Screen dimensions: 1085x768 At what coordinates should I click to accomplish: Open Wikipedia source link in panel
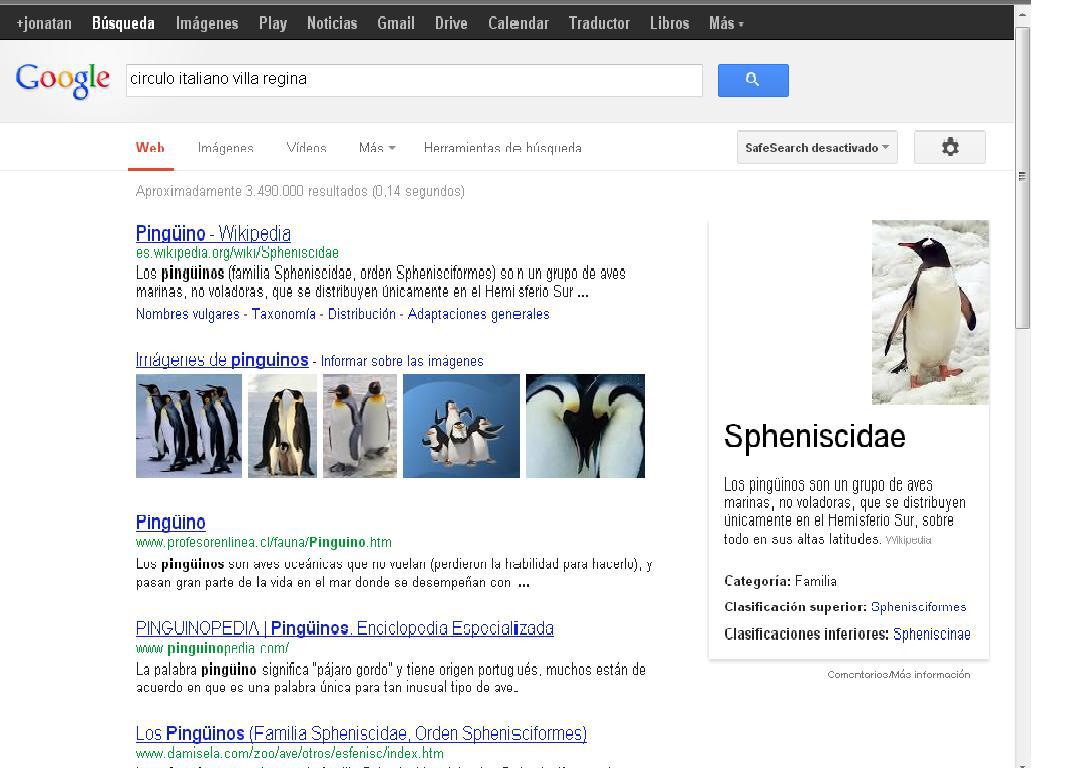[908, 540]
